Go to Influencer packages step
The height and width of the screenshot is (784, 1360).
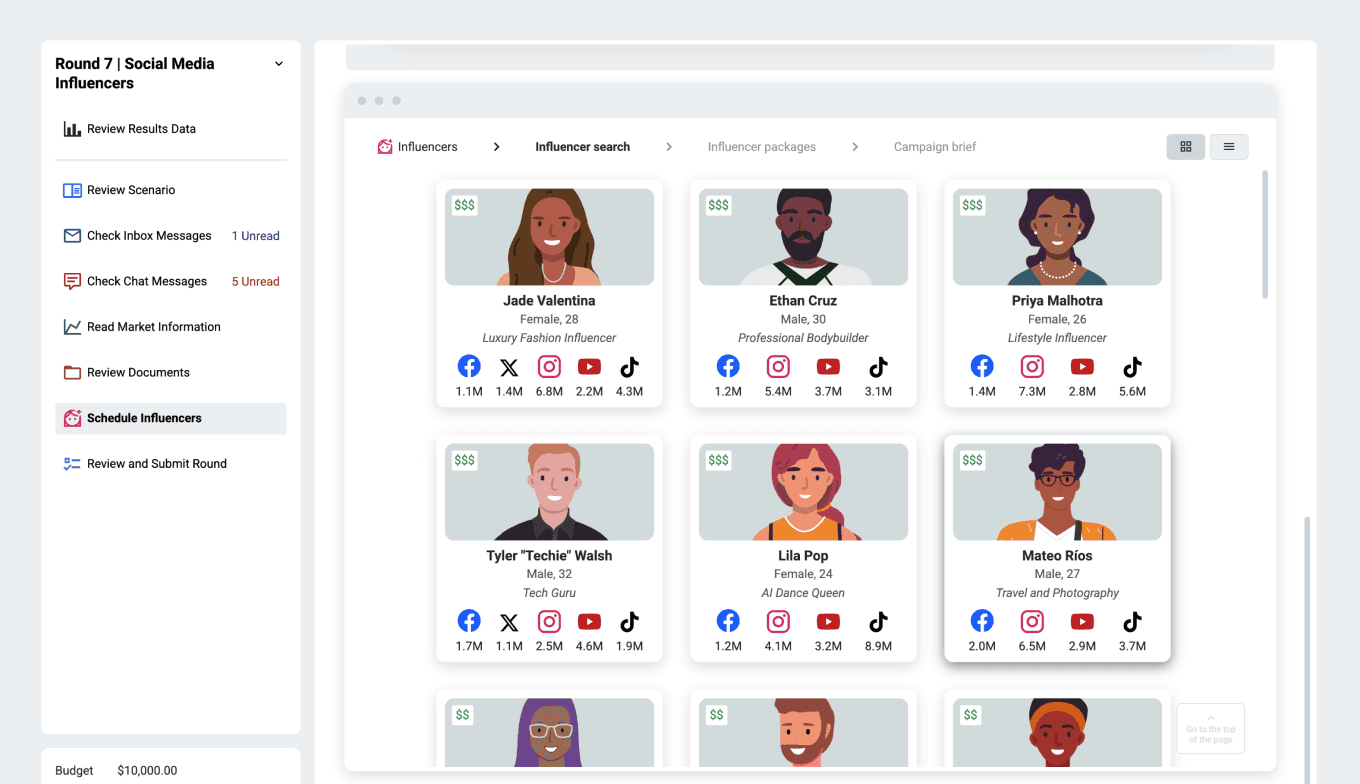(x=762, y=147)
